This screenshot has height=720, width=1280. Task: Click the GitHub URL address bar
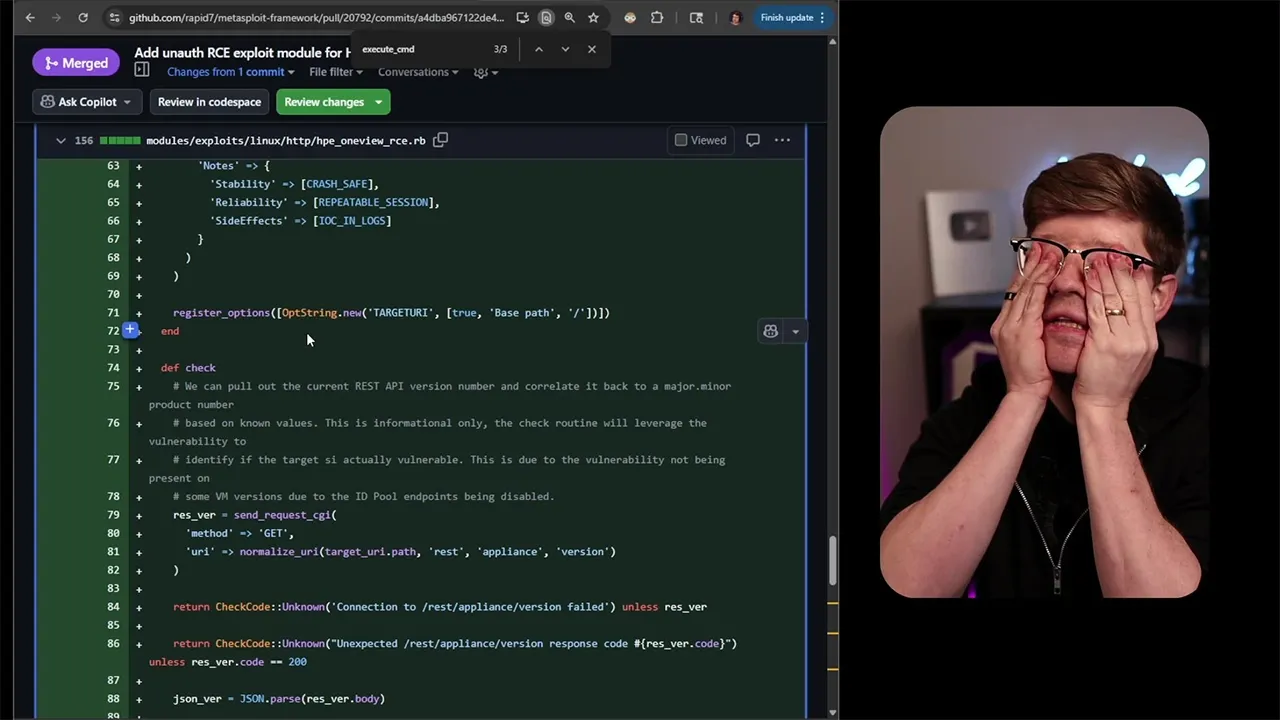316,17
